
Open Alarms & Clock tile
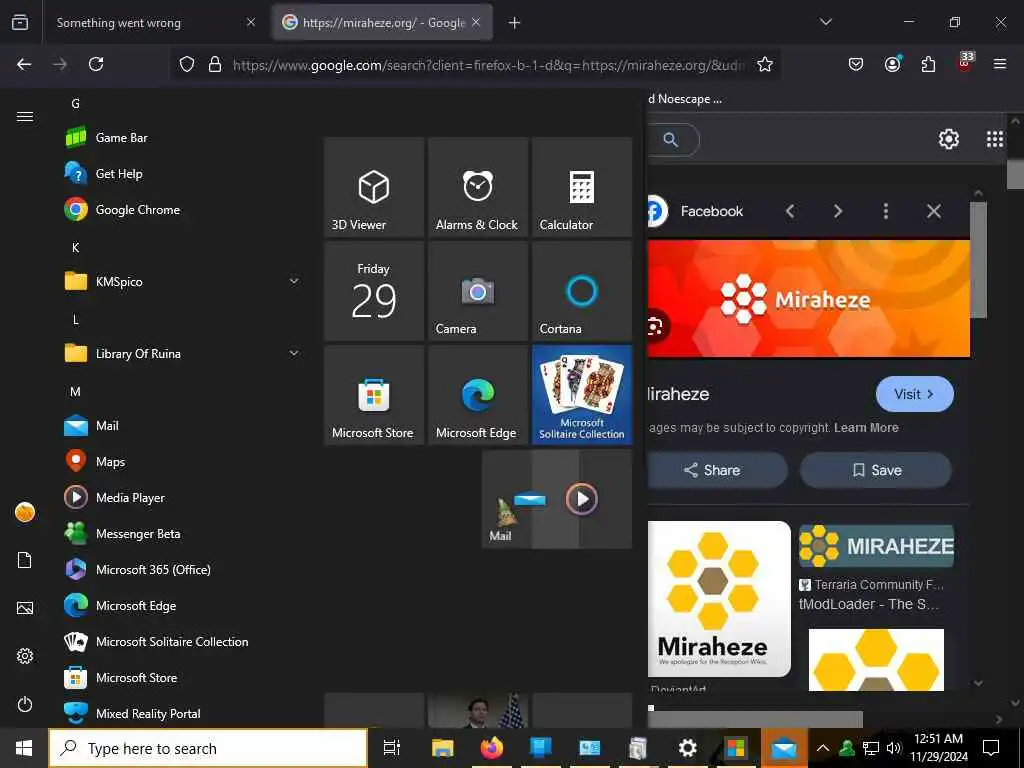point(478,187)
